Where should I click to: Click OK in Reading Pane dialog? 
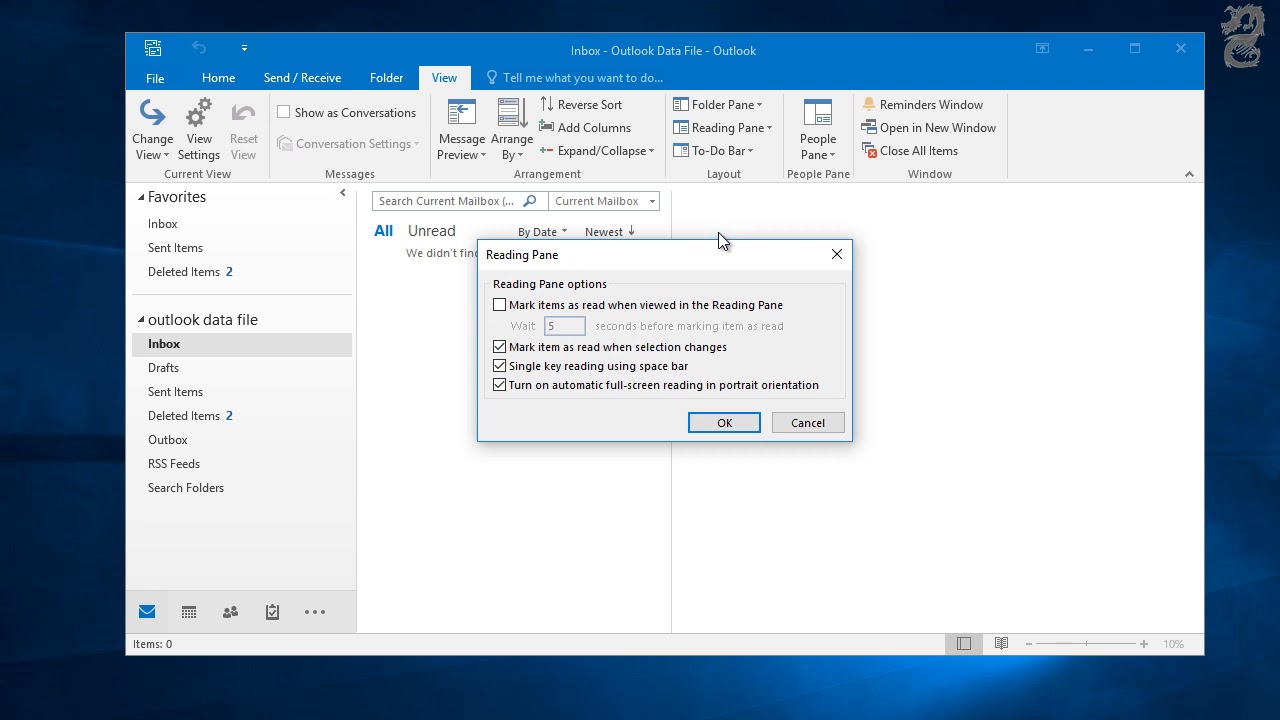tap(724, 423)
